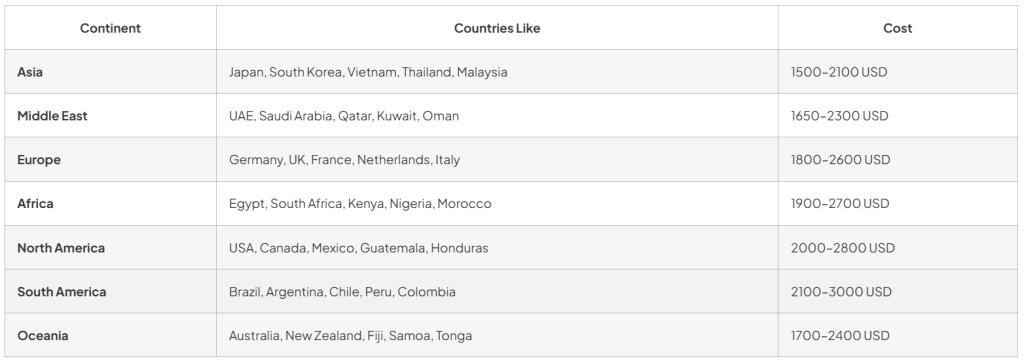Select the Middle East row label
Image resolution: width=1024 pixels, height=363 pixels.
(52, 116)
